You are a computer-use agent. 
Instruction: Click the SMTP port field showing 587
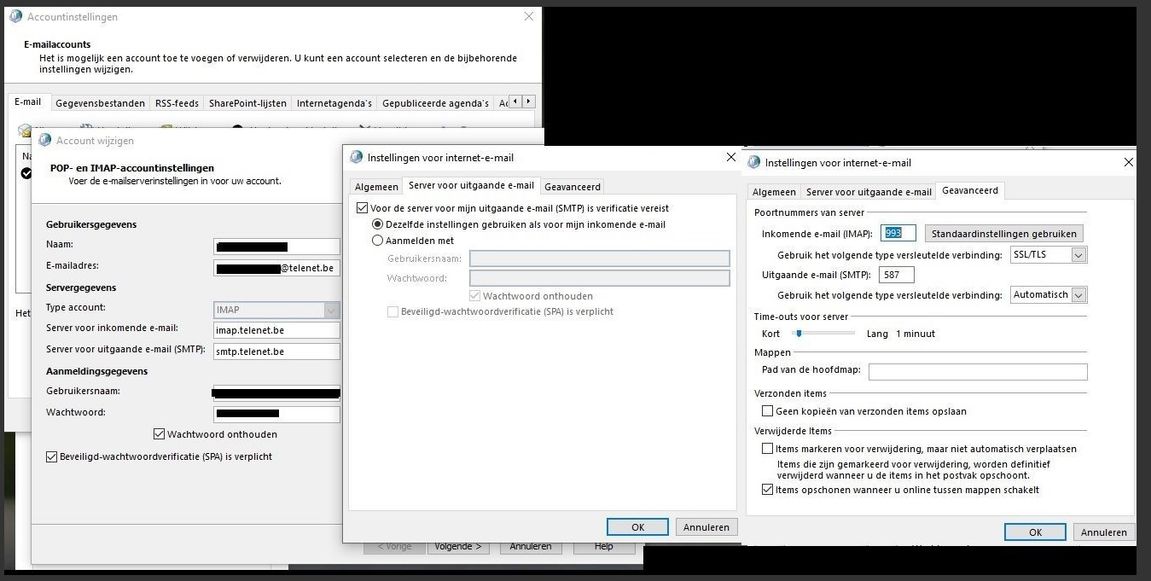pos(896,275)
